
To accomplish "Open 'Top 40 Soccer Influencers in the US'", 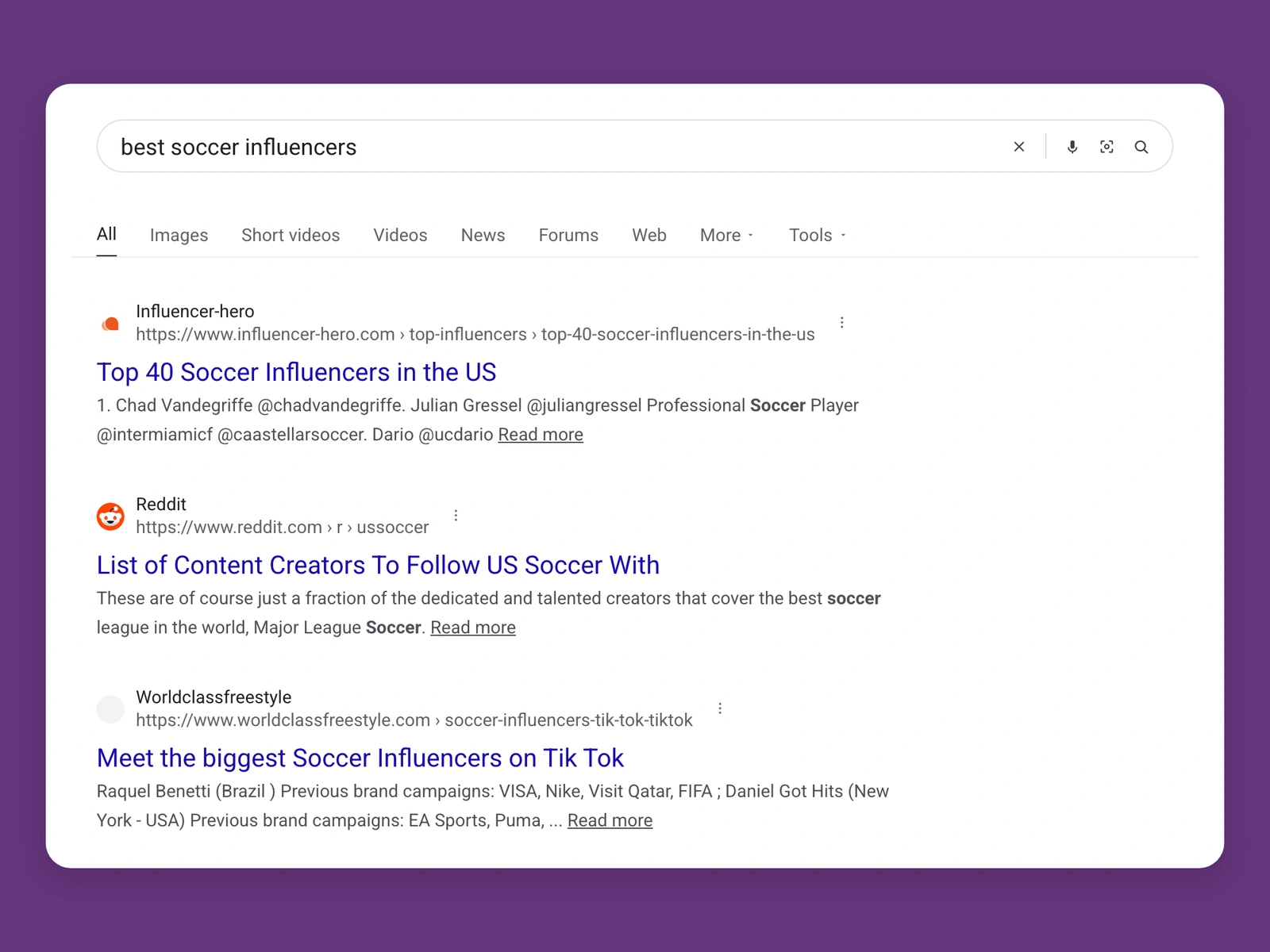I will tap(296, 372).
